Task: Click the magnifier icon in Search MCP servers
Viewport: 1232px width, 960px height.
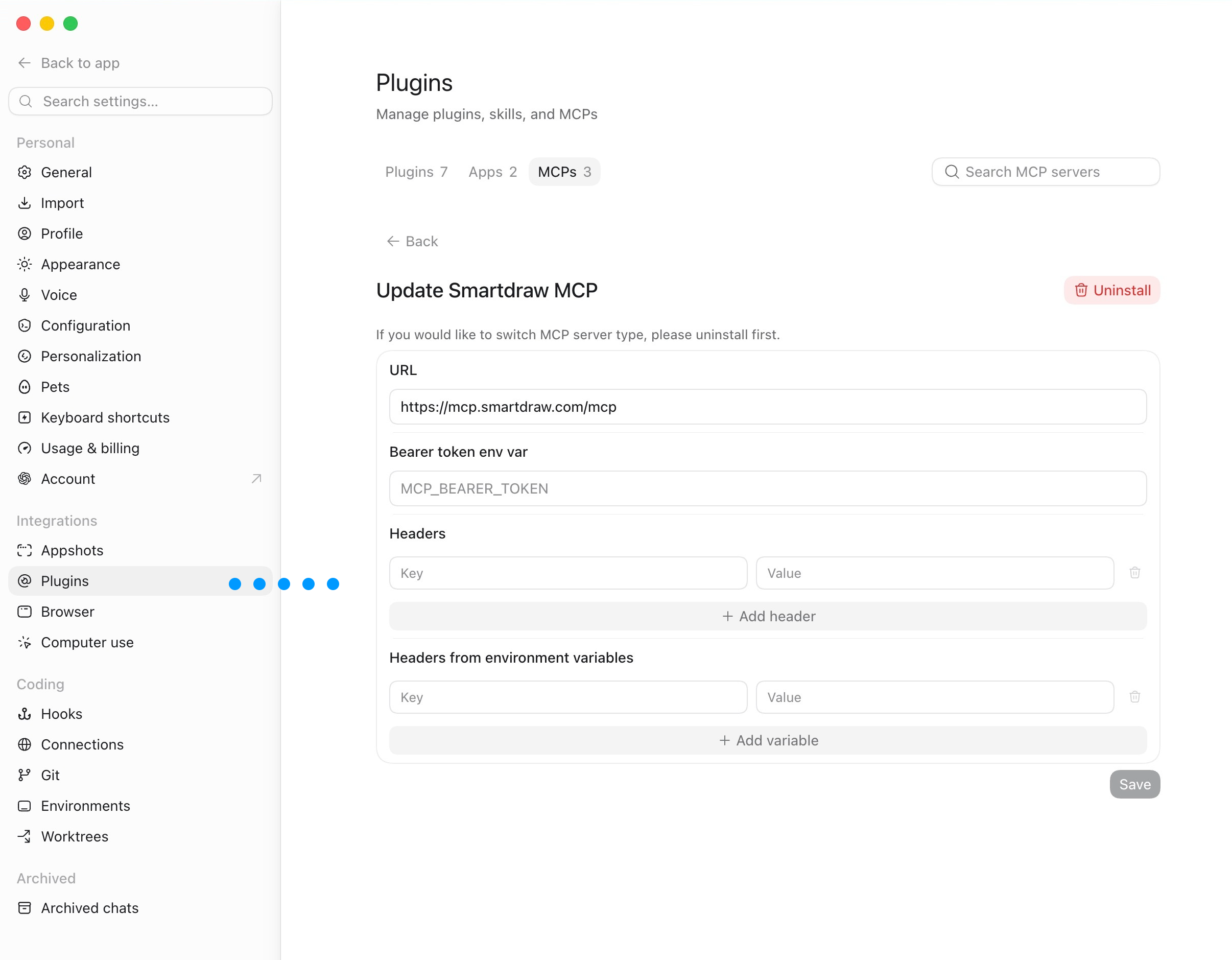Action: tap(952, 172)
